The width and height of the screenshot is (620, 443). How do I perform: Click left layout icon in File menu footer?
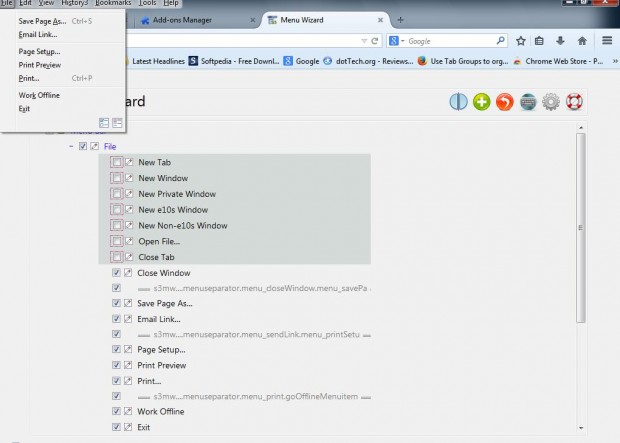104,123
